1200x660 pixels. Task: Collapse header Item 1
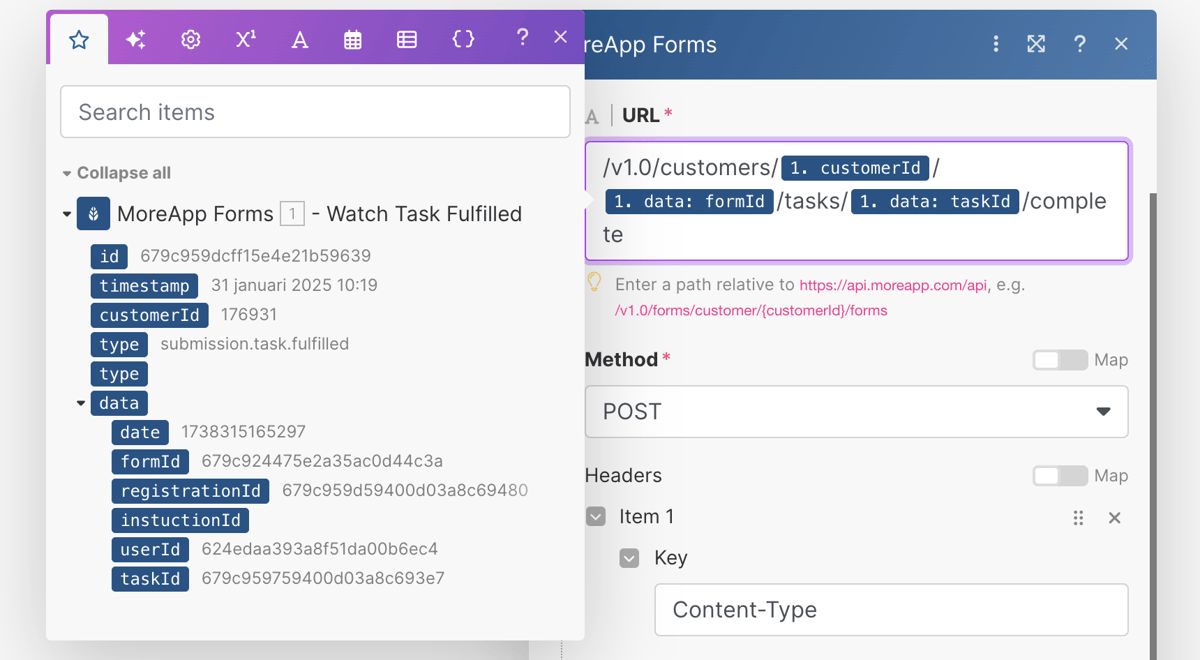pos(596,517)
